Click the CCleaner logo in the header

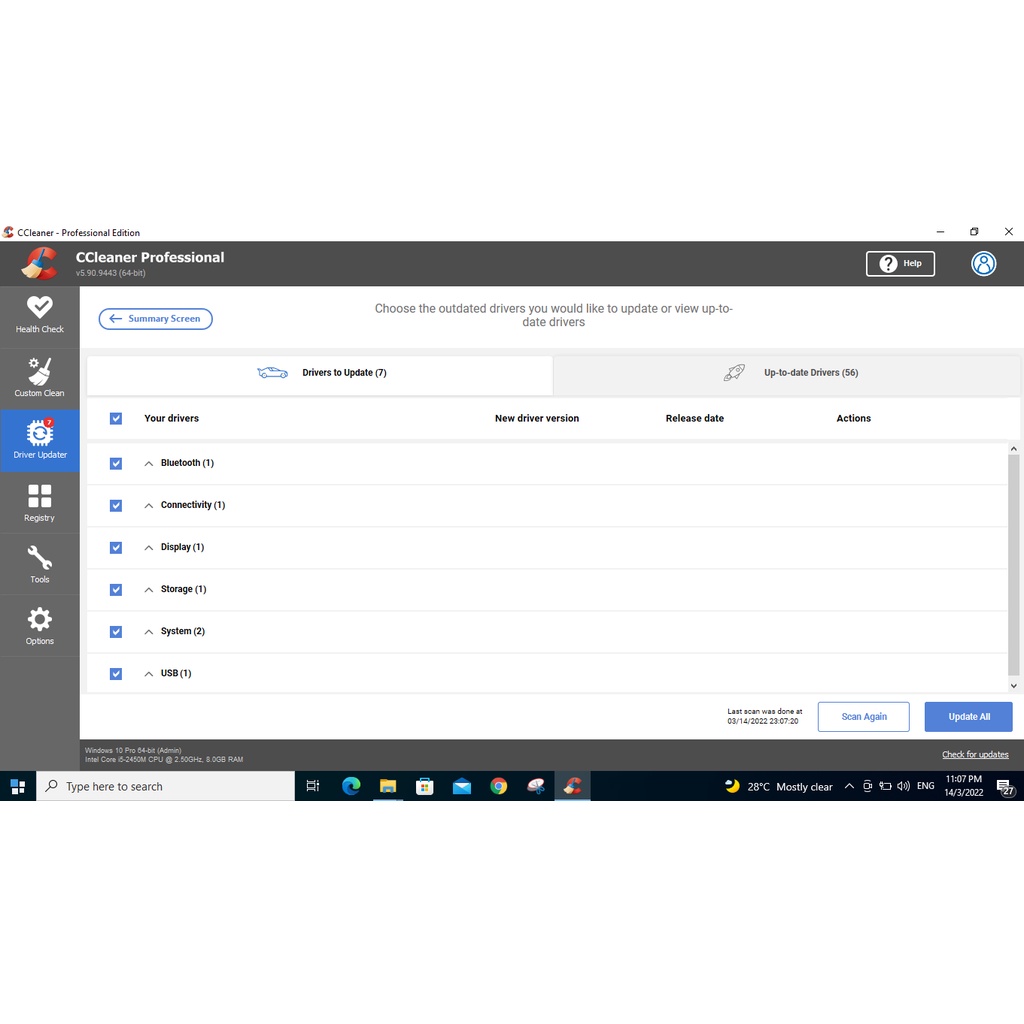click(39, 263)
